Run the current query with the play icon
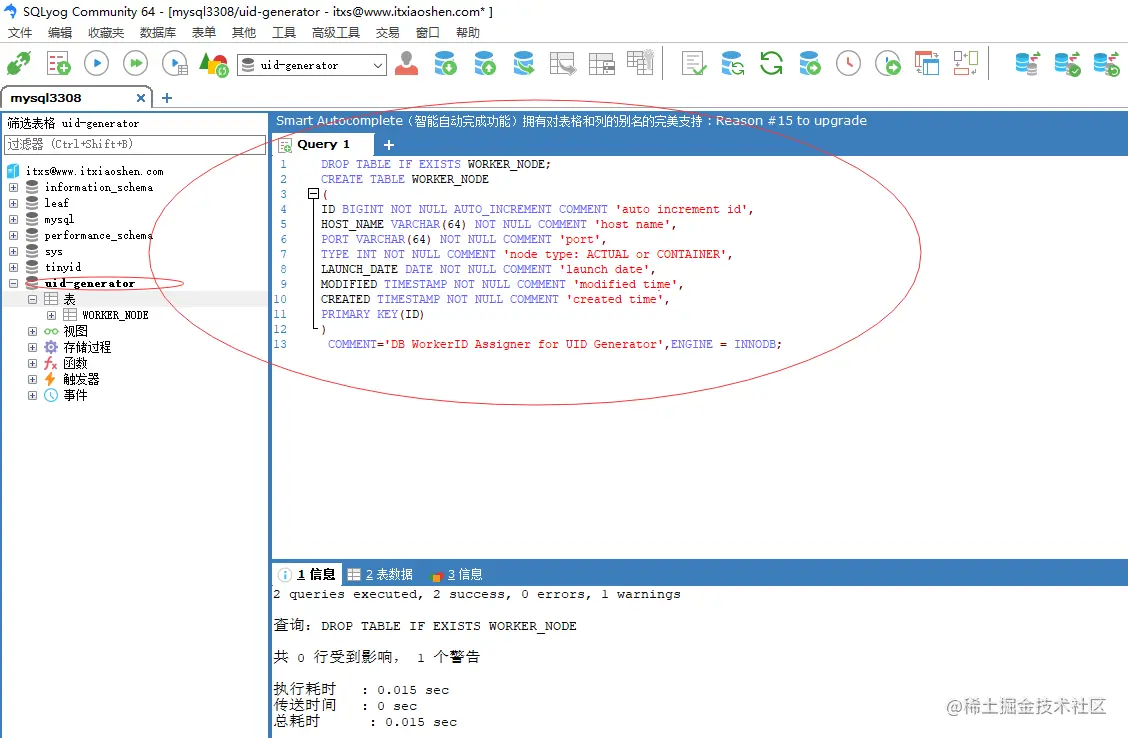Image resolution: width=1128 pixels, height=738 pixels. click(96, 64)
